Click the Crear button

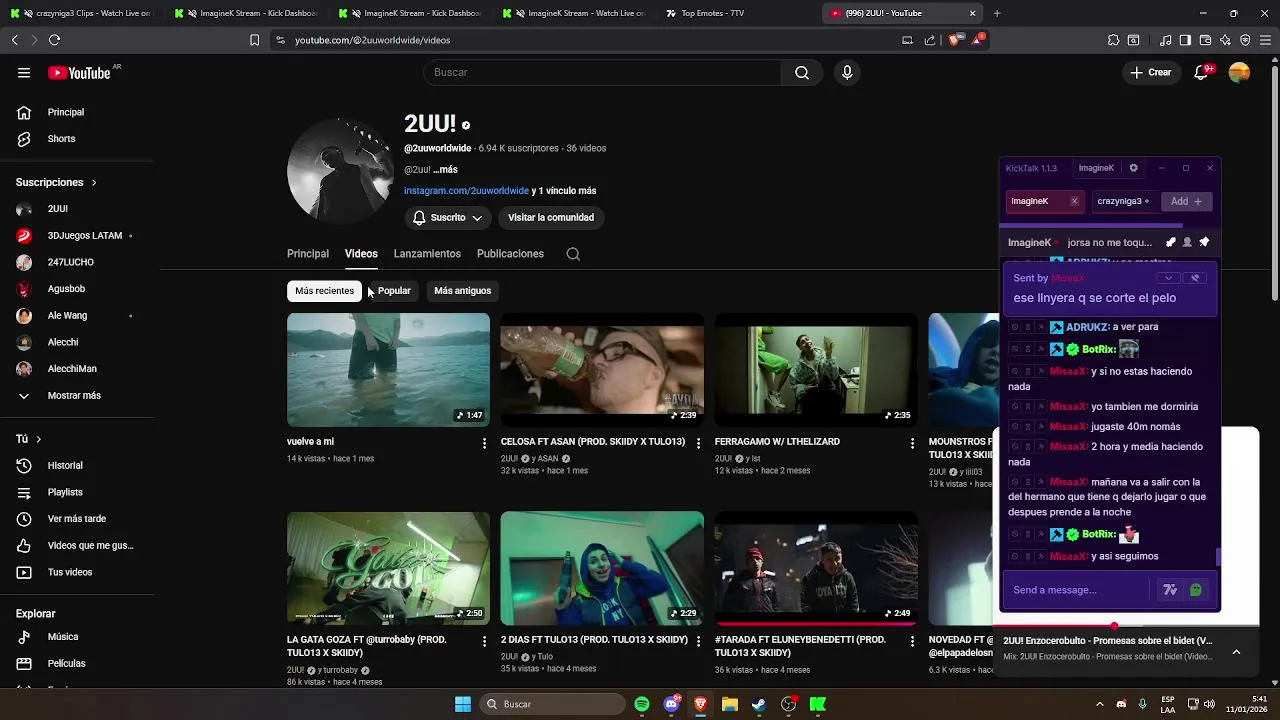pyautogui.click(x=1150, y=72)
